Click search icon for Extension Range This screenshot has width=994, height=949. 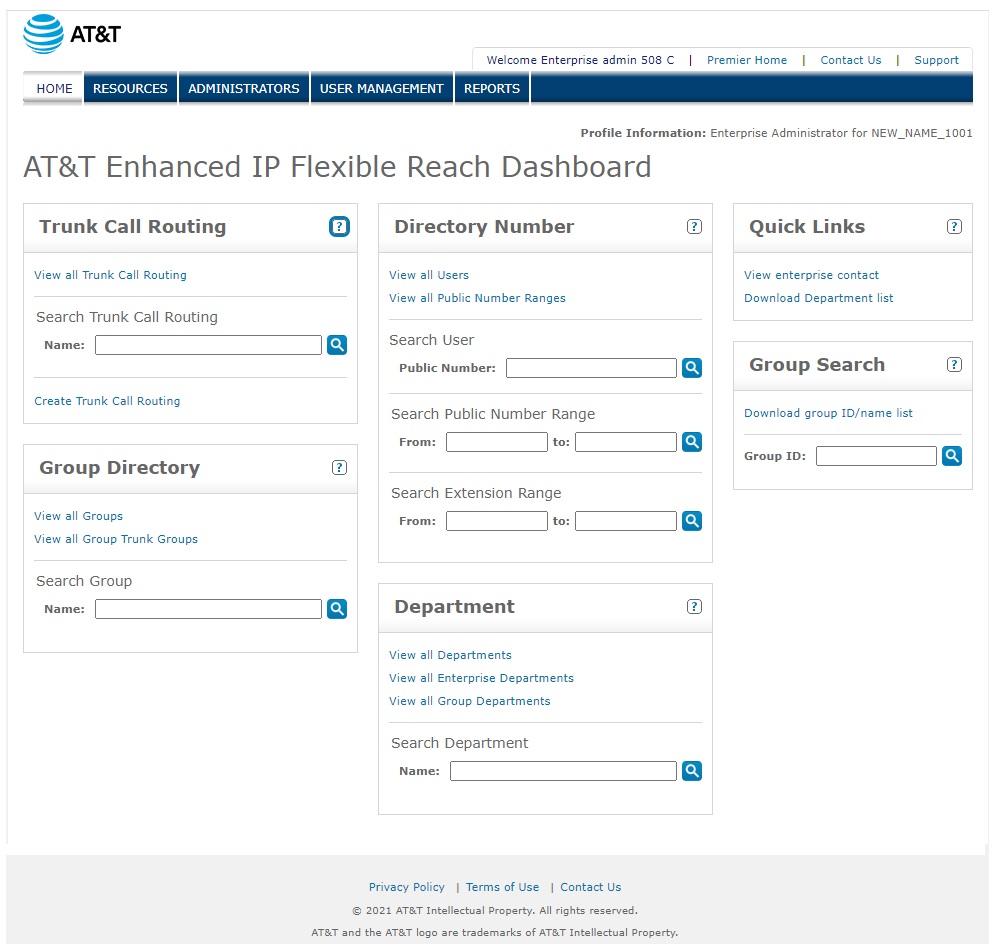[692, 521]
